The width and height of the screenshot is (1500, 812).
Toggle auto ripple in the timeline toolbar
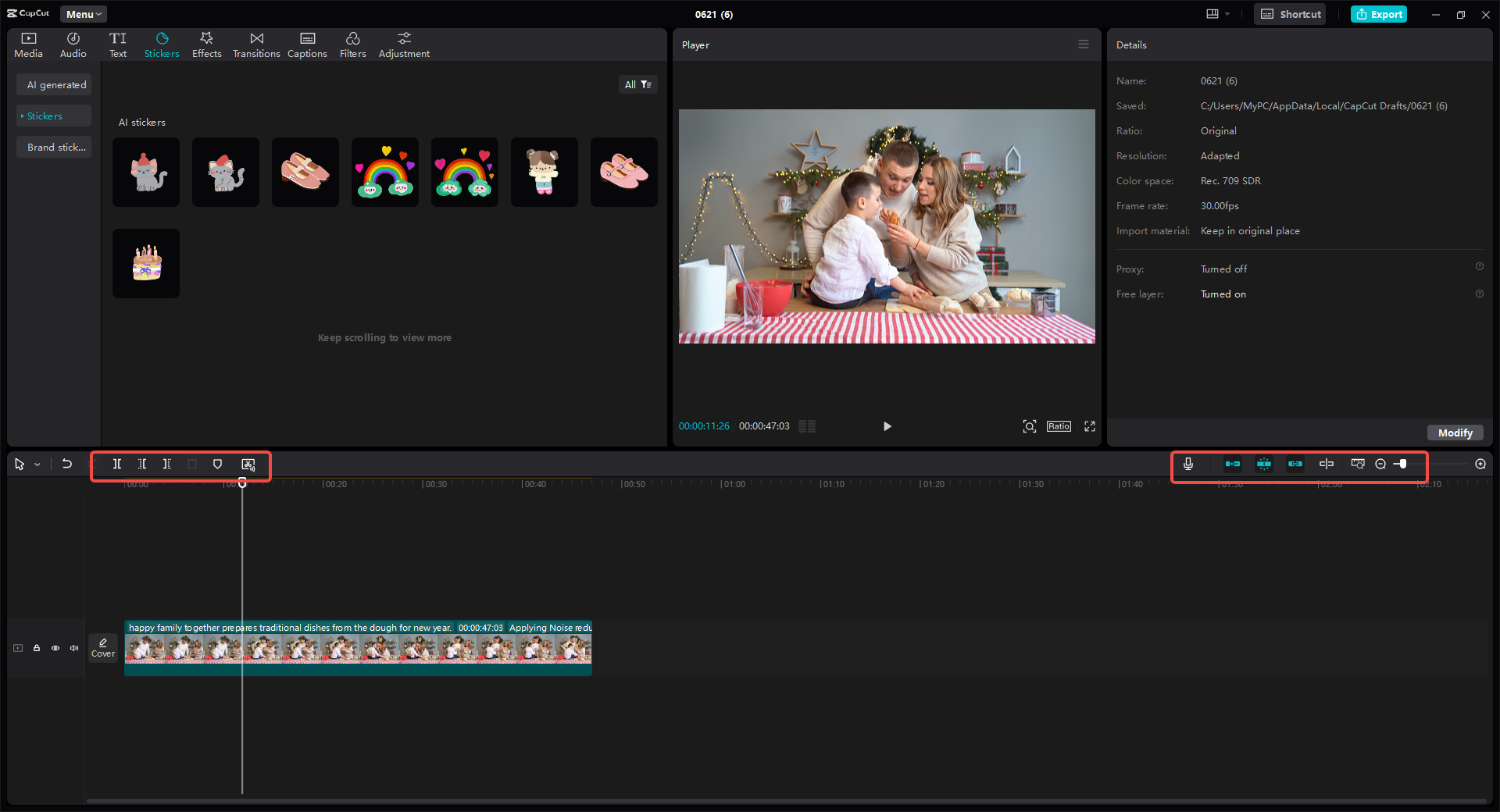click(1233, 464)
